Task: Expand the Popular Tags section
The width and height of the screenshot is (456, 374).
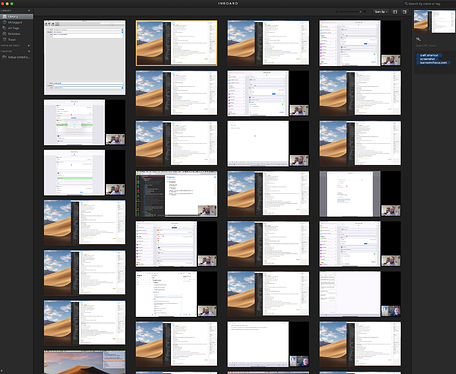Action: pos(29,45)
